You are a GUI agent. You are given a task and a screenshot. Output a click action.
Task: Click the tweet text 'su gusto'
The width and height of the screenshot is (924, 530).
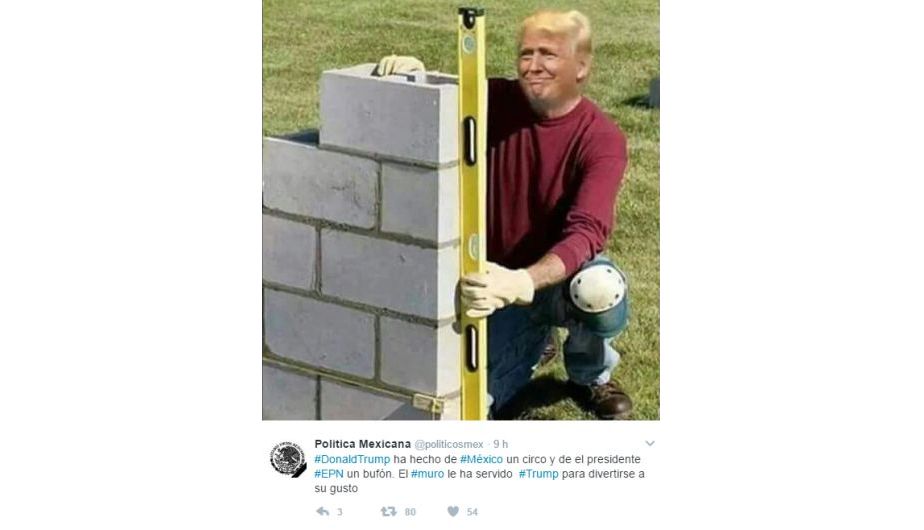pos(336,489)
